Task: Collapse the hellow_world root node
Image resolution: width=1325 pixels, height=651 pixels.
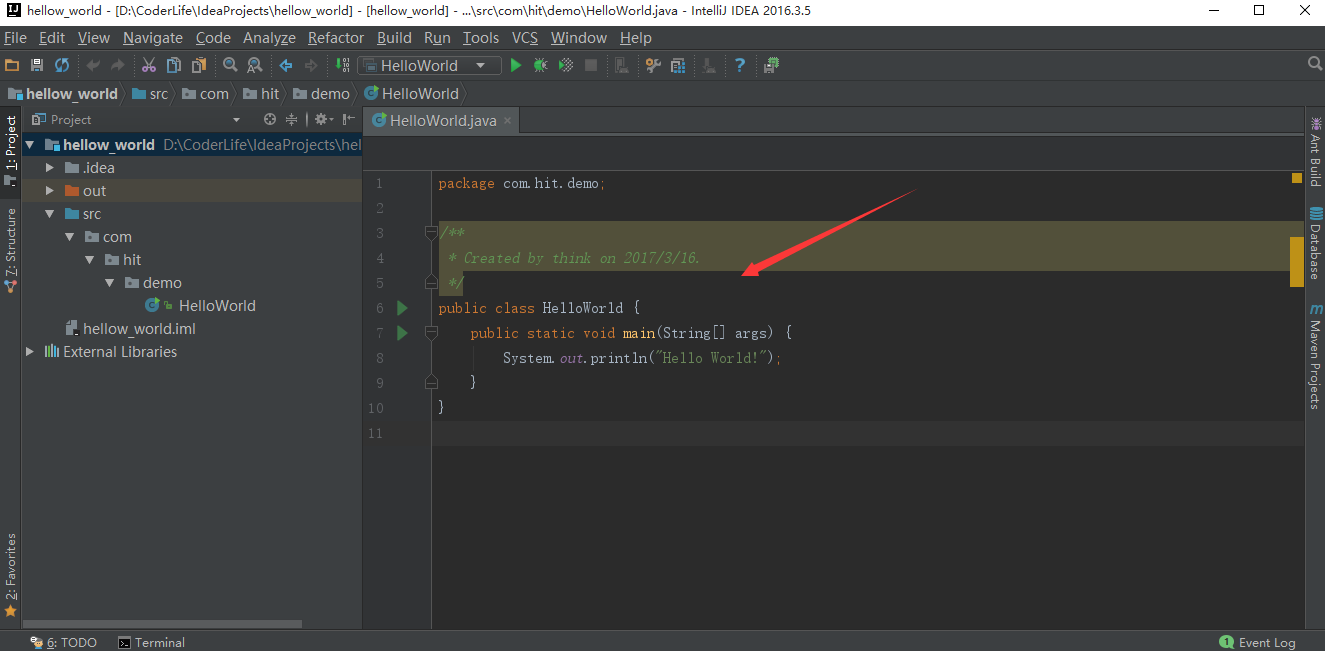Action: 30,145
